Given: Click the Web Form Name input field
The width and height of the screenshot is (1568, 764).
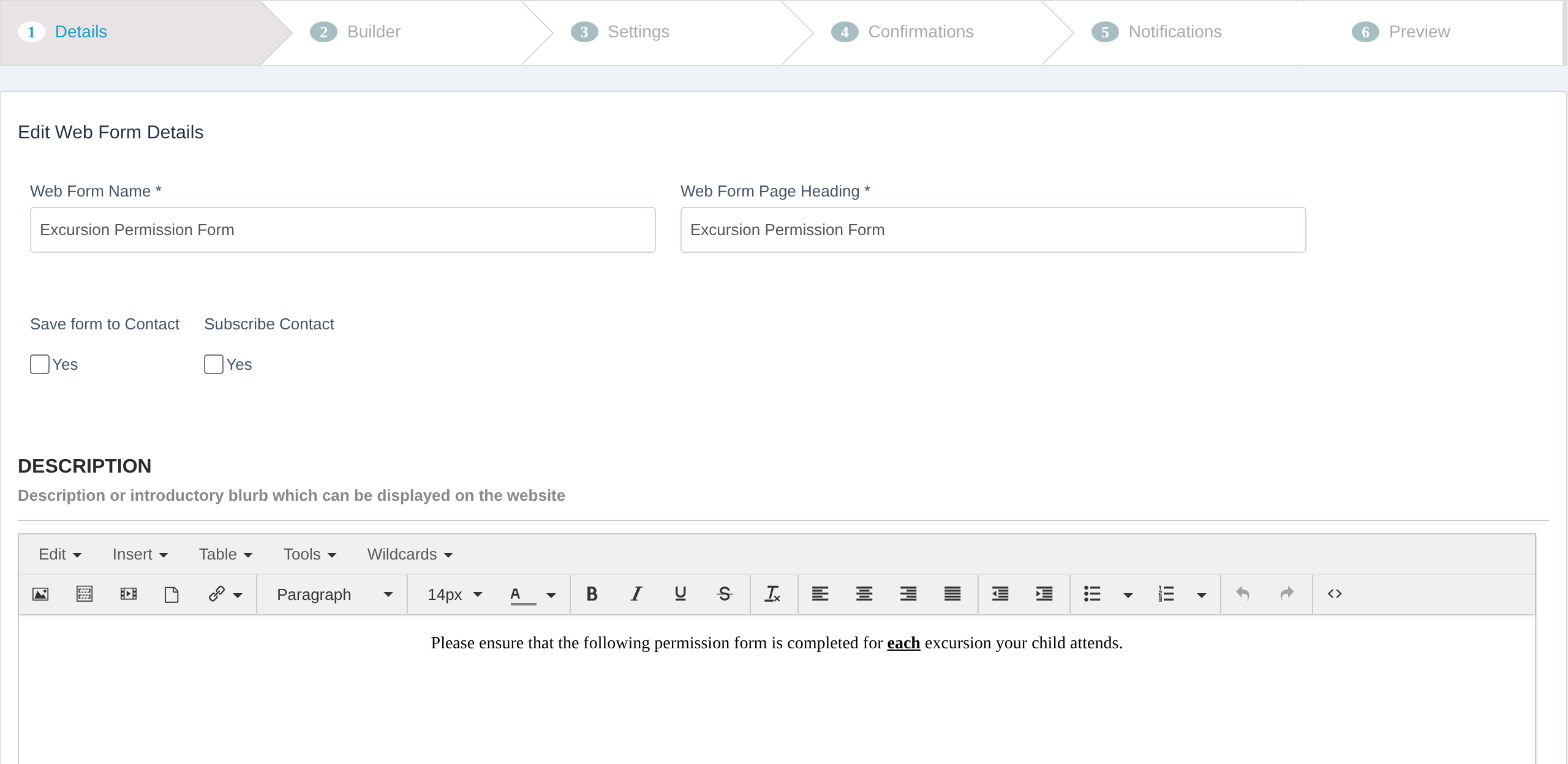Looking at the screenshot, I should 343,230.
